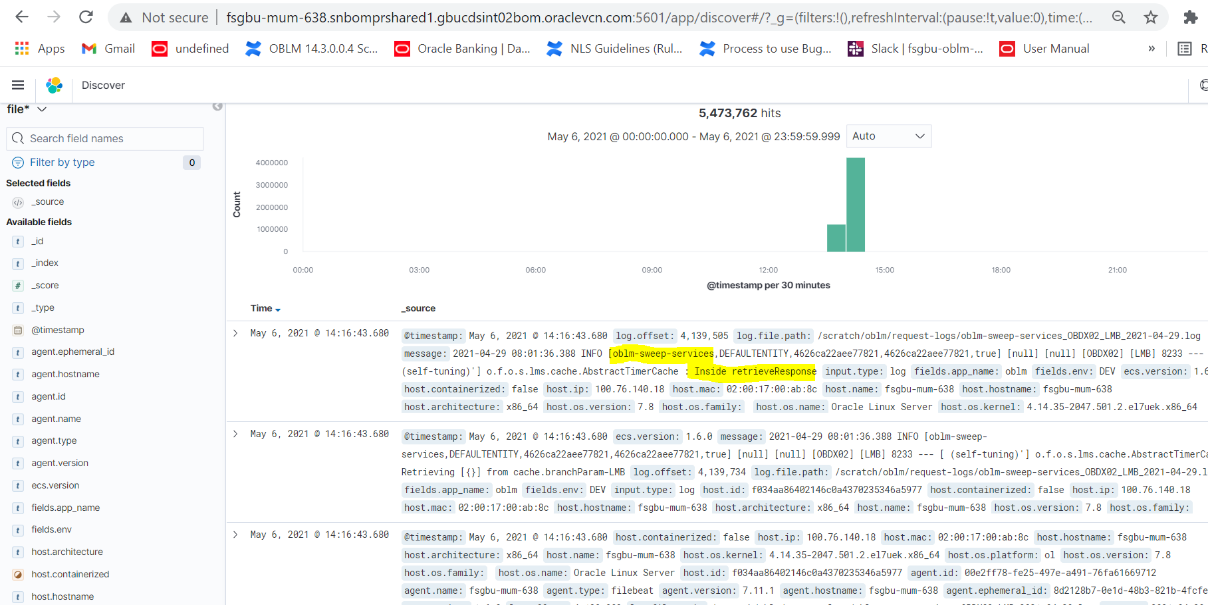This screenshot has height=605, width=1208.
Task: Click the Elastic logo icon
Action: pos(54,85)
